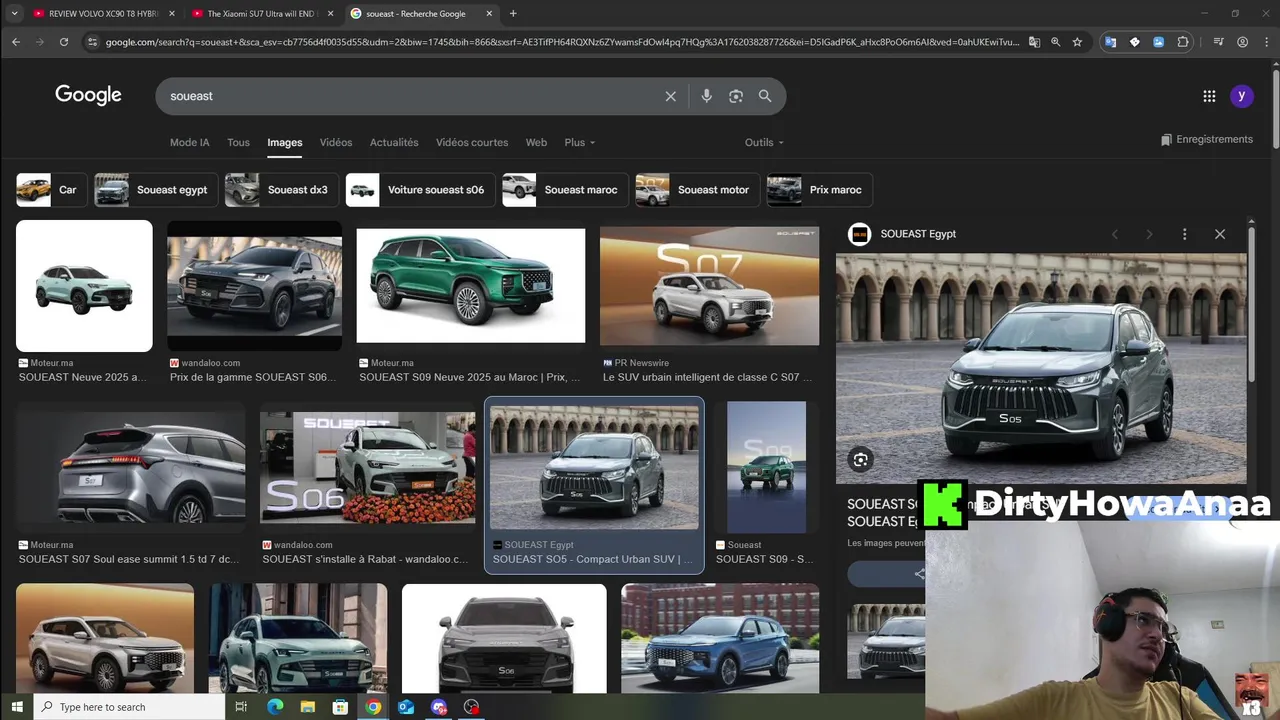Open Microsoft Store from taskbar
The height and width of the screenshot is (720, 1280).
point(340,707)
